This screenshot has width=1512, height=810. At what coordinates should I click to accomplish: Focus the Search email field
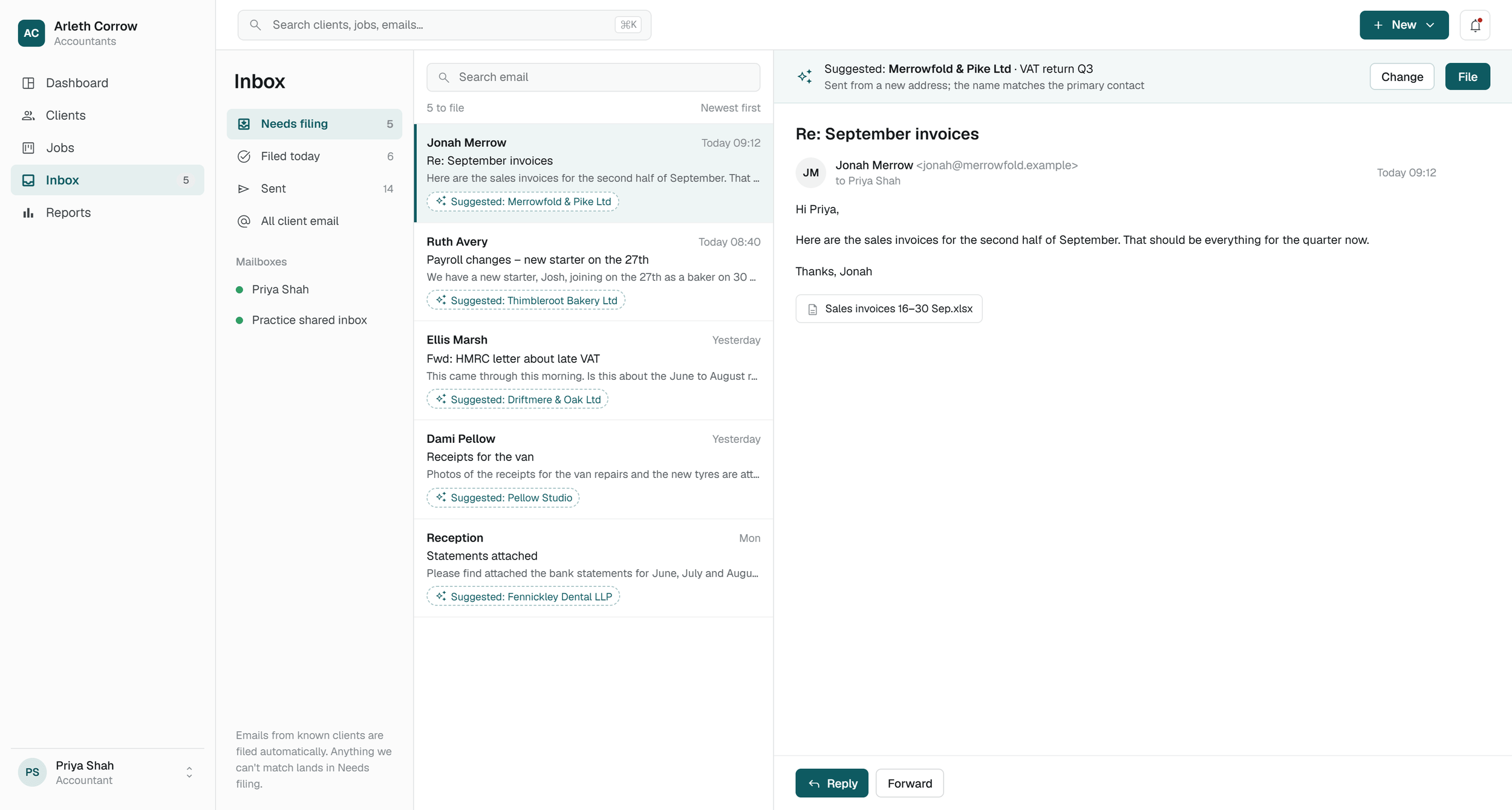pyautogui.click(x=593, y=77)
